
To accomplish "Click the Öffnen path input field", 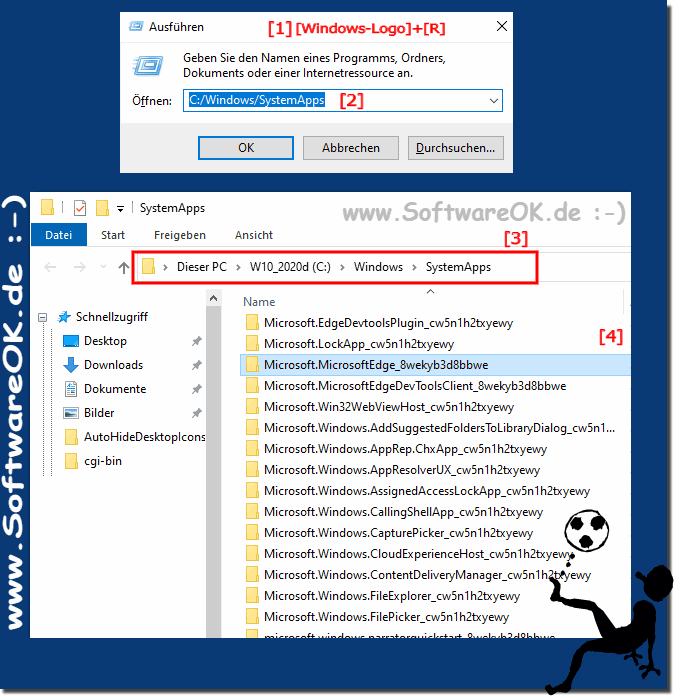I will (x=342, y=100).
